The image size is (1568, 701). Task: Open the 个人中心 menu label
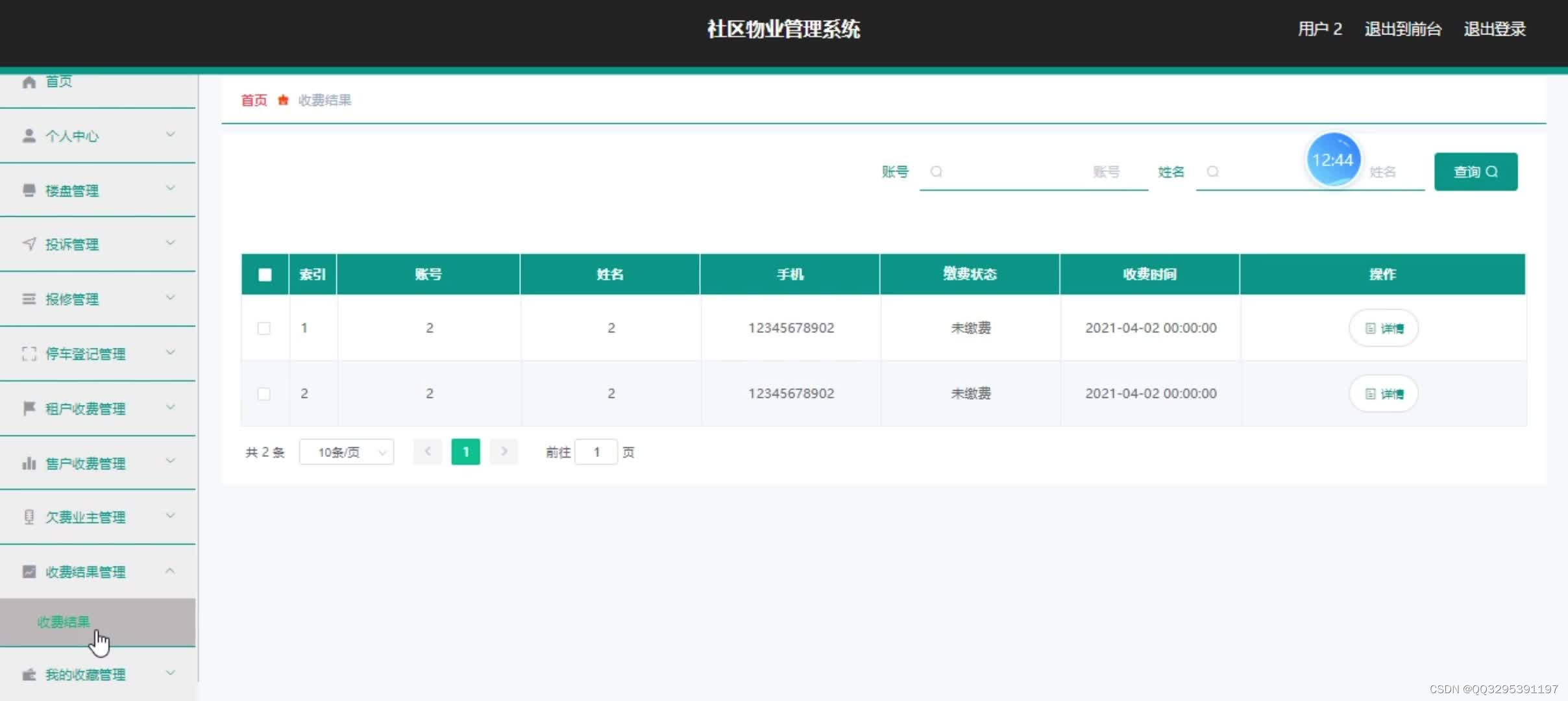tap(72, 136)
